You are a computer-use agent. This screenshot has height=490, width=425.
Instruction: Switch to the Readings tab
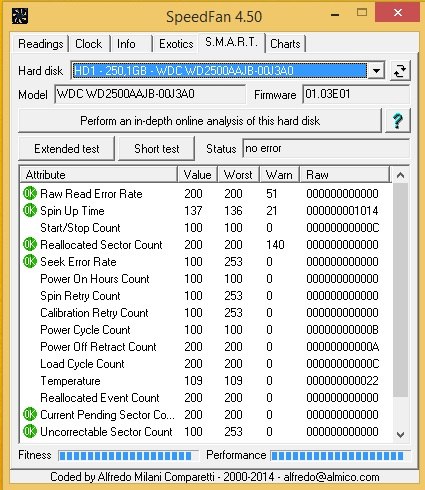click(41, 44)
